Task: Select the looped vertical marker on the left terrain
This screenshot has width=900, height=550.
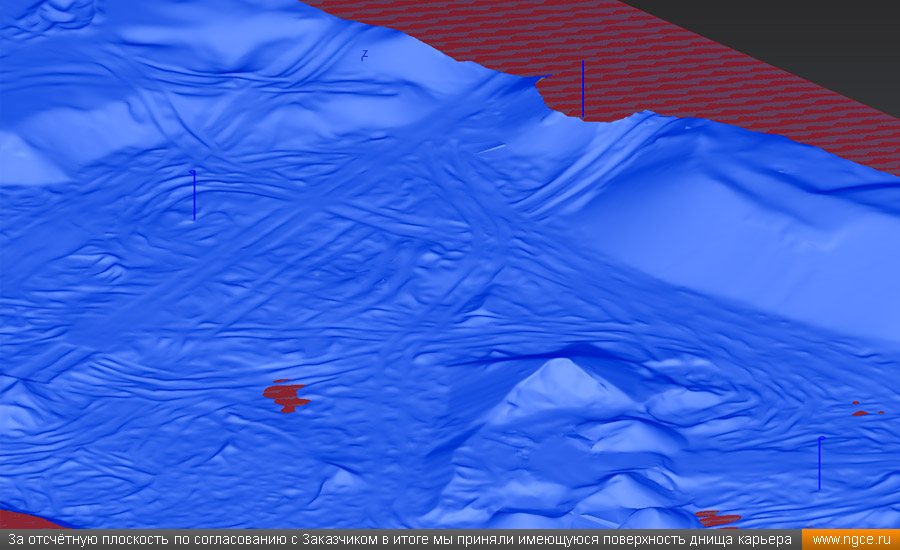Action: pos(194,195)
